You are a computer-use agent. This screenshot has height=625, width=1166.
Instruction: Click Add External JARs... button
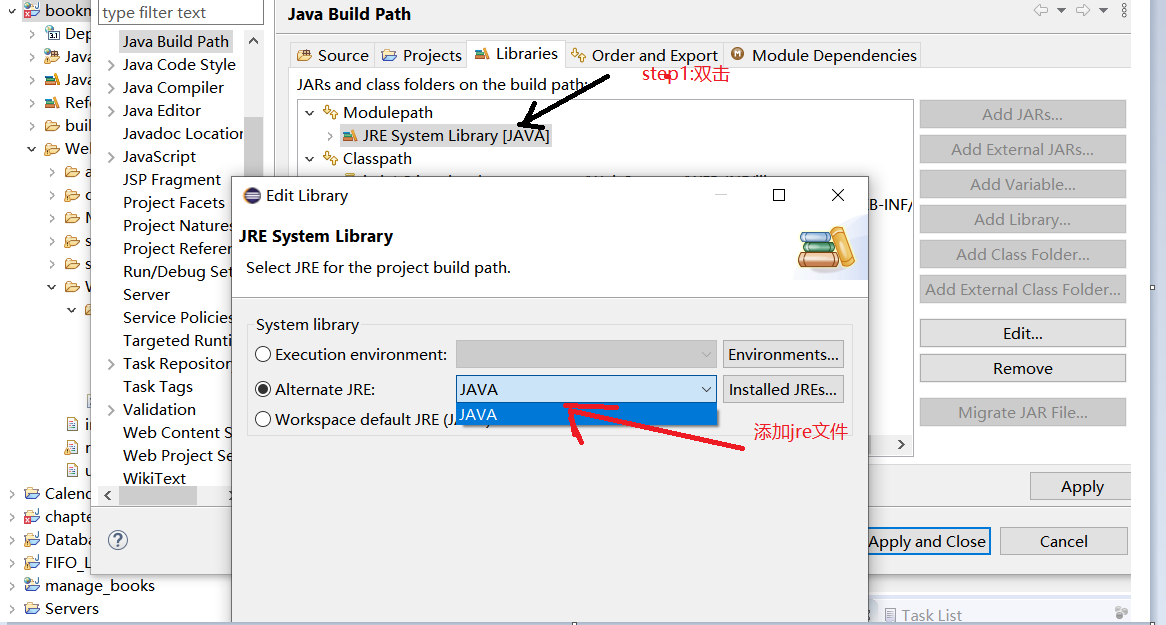click(x=1022, y=150)
